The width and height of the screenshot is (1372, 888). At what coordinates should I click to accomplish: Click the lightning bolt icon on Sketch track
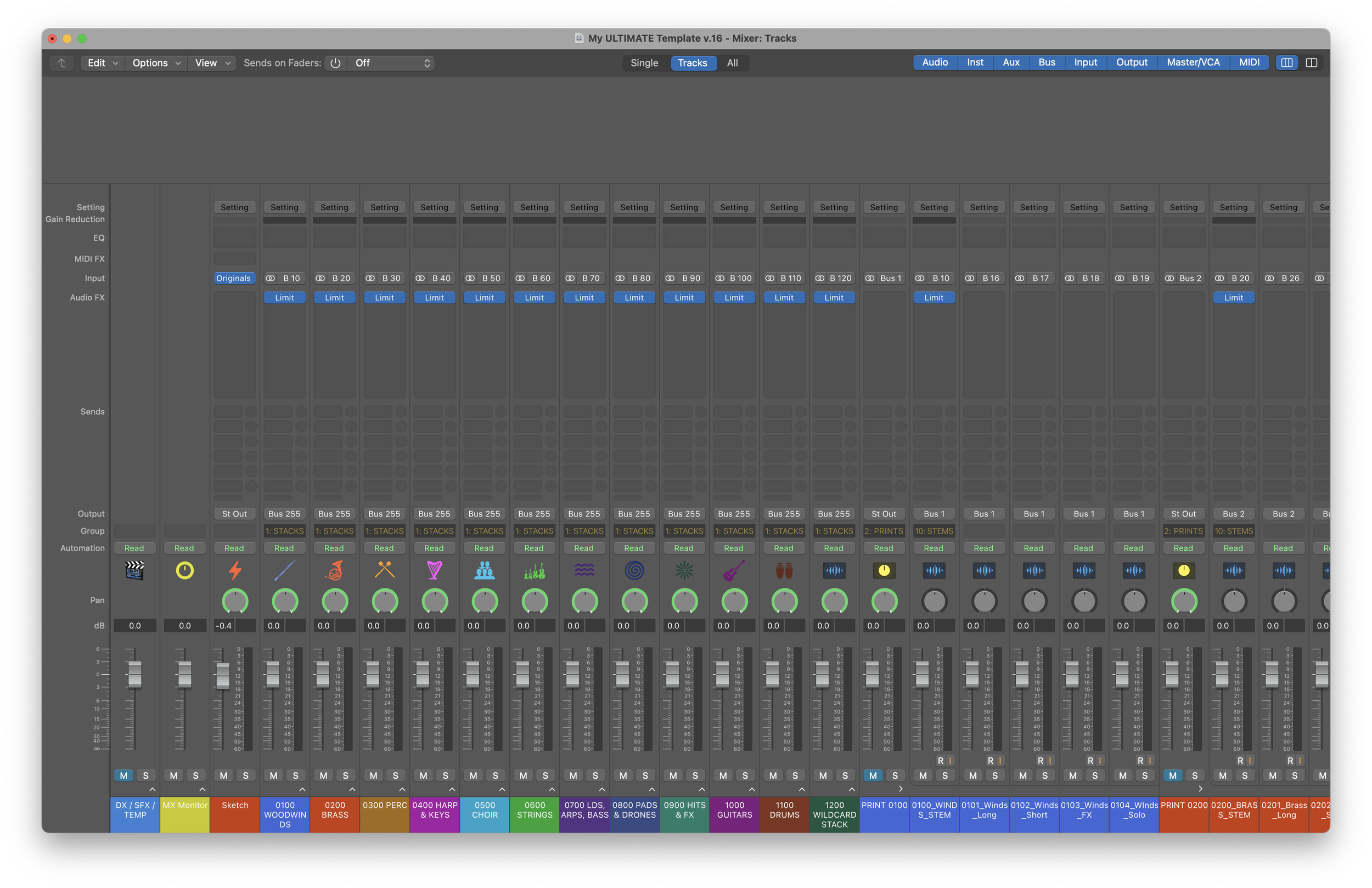[x=235, y=570]
